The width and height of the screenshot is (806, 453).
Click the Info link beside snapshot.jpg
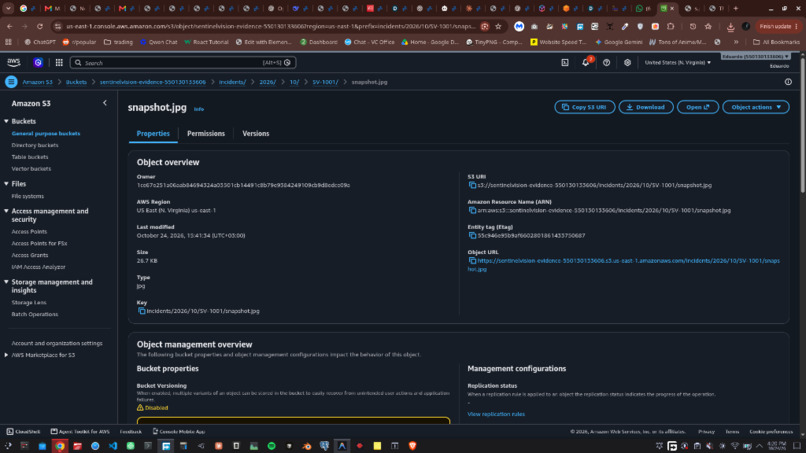pyautogui.click(x=198, y=109)
